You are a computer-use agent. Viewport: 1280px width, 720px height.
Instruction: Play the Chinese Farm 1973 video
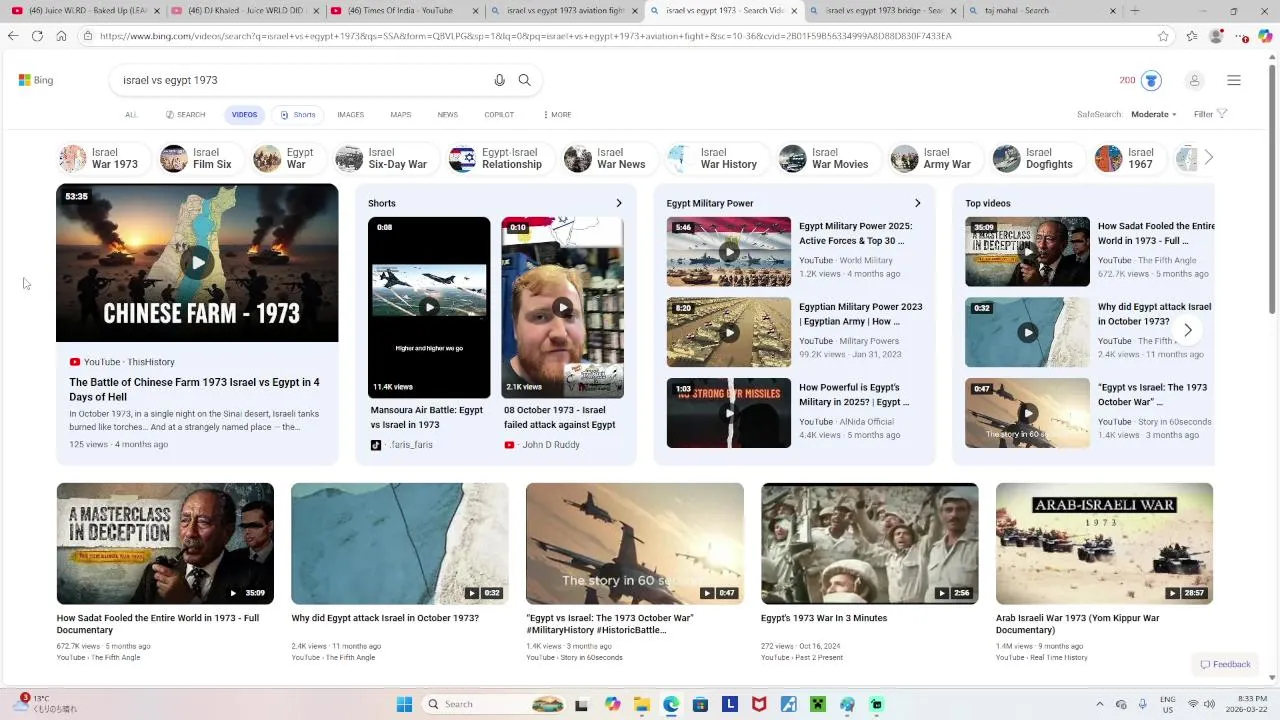(x=197, y=263)
